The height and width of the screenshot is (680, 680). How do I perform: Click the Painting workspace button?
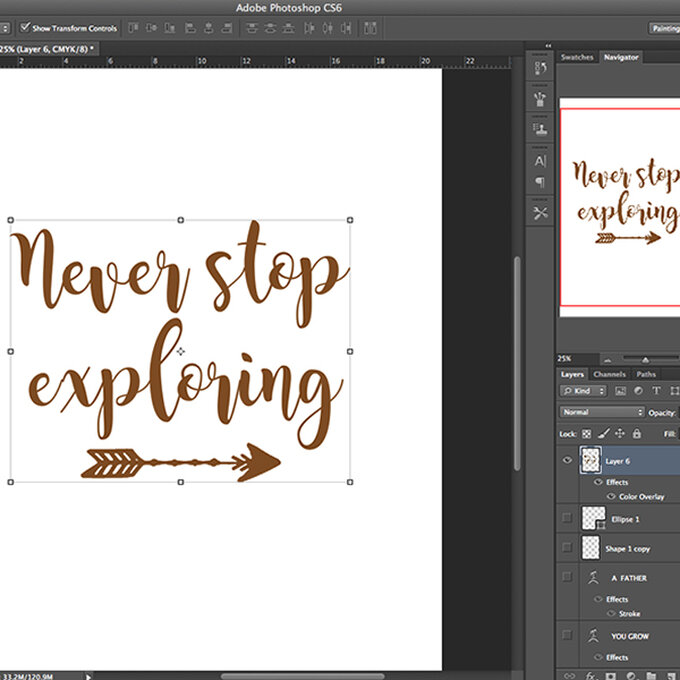click(663, 28)
